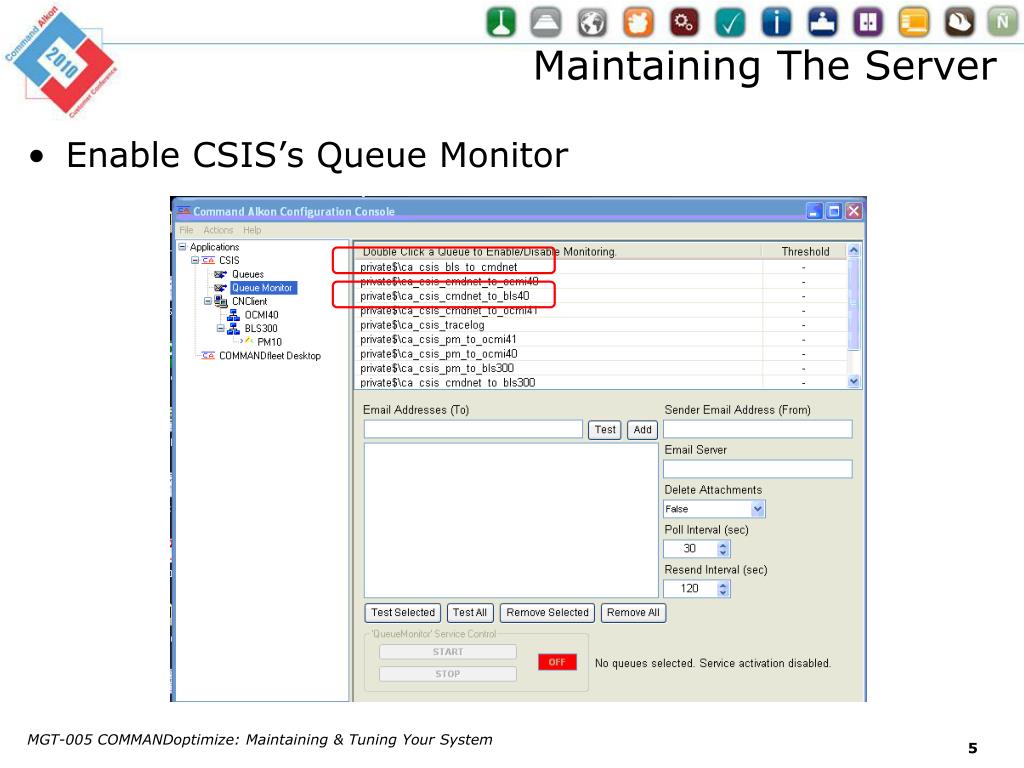
Task: Select the PM10 tree item
Action: [x=269, y=342]
